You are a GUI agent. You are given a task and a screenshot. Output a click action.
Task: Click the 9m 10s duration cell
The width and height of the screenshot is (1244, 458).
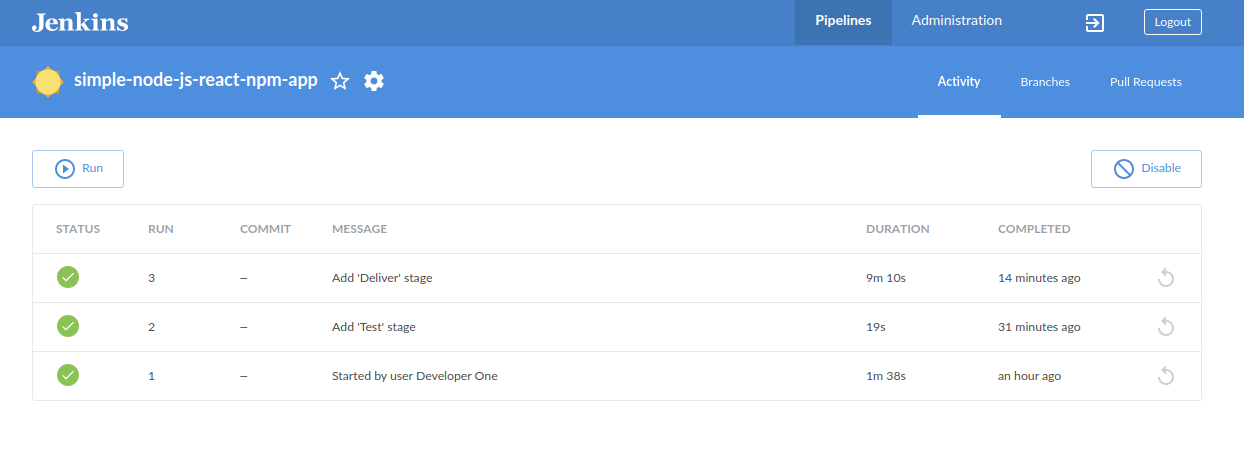coord(886,278)
